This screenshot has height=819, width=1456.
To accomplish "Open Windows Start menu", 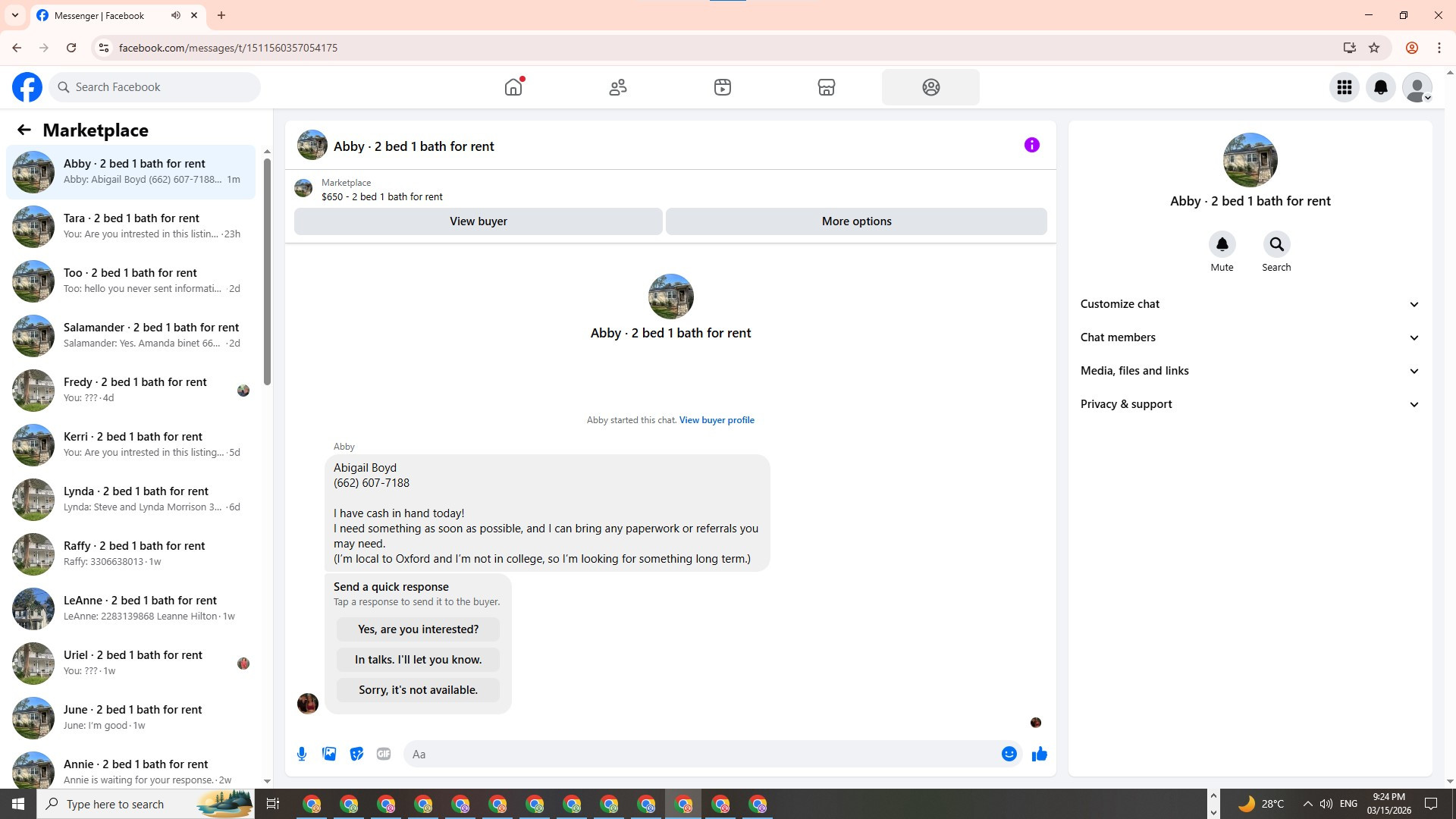I will pyautogui.click(x=18, y=804).
